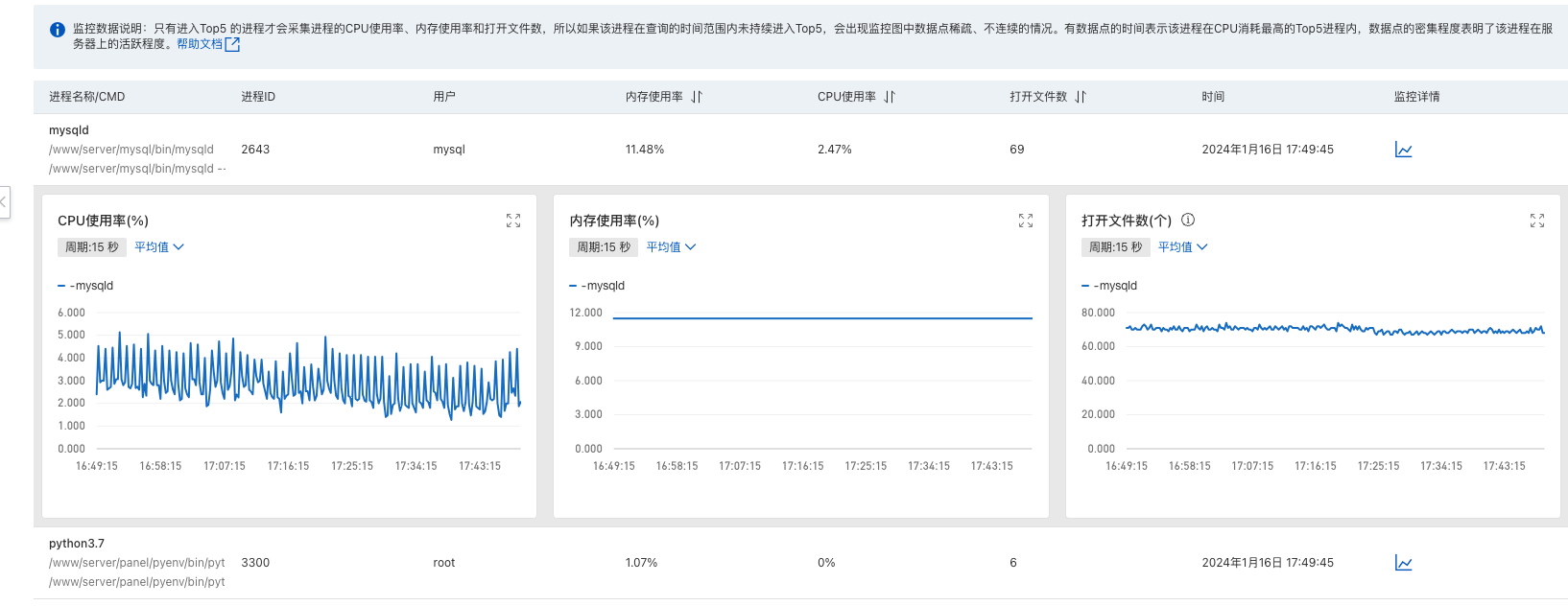This screenshot has width=1568, height=606.
Task: Open monitoring chart icon for python3.7 row
Action: point(1403,563)
